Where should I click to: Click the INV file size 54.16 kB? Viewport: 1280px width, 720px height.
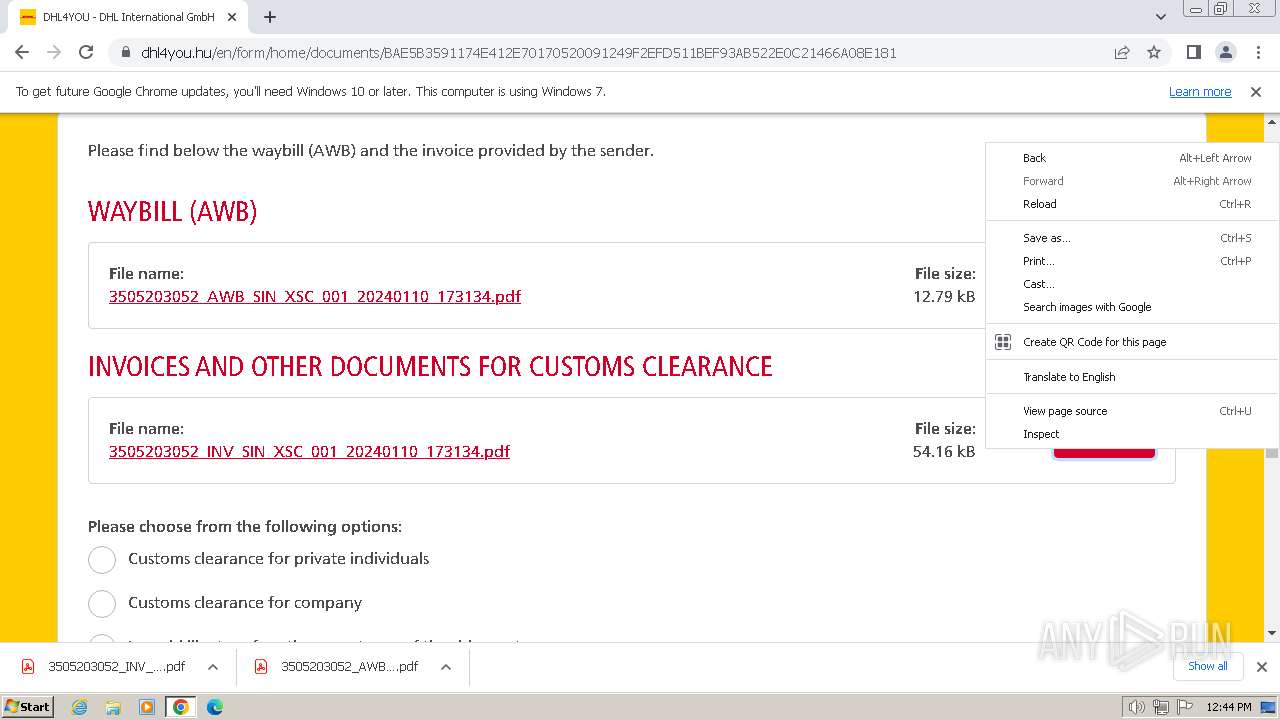point(944,451)
